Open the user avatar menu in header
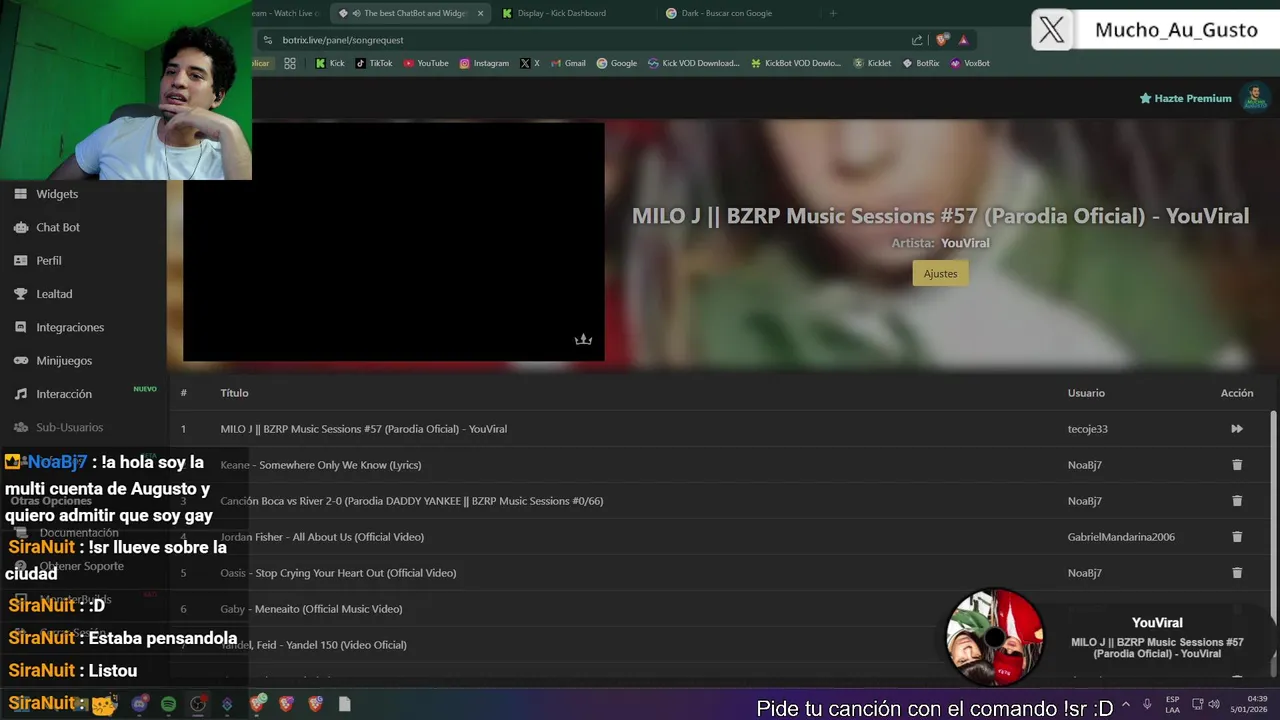Image resolution: width=1280 pixels, height=720 pixels. [1255, 98]
